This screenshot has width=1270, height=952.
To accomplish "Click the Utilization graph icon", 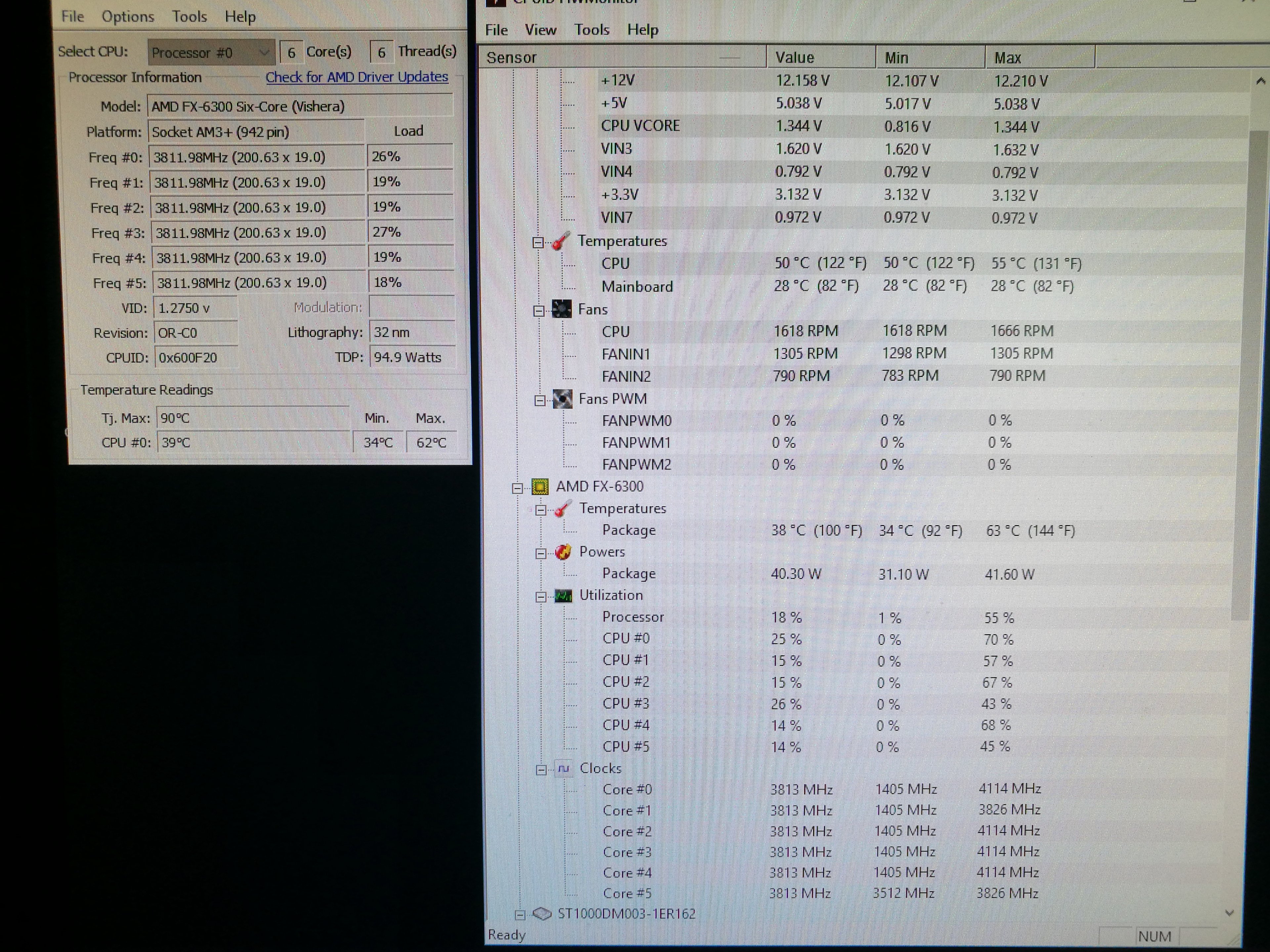I will [x=563, y=596].
